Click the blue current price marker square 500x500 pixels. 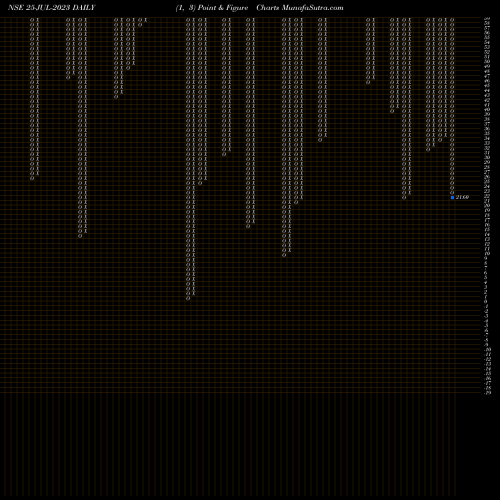tap(452, 197)
